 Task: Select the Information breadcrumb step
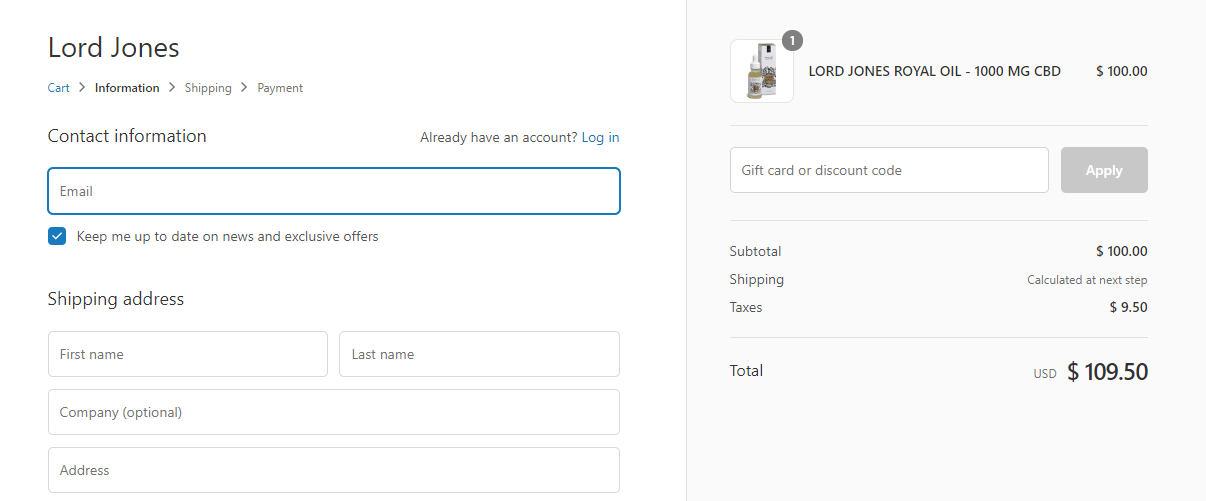(x=127, y=88)
